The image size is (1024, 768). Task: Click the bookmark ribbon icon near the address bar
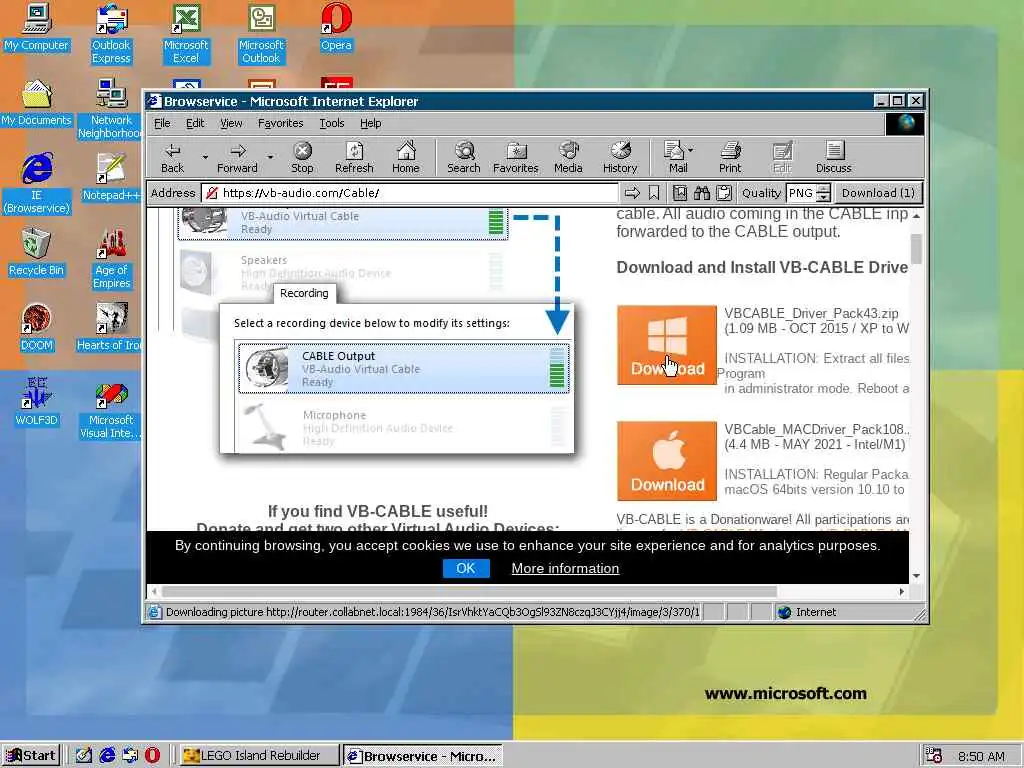click(x=654, y=193)
